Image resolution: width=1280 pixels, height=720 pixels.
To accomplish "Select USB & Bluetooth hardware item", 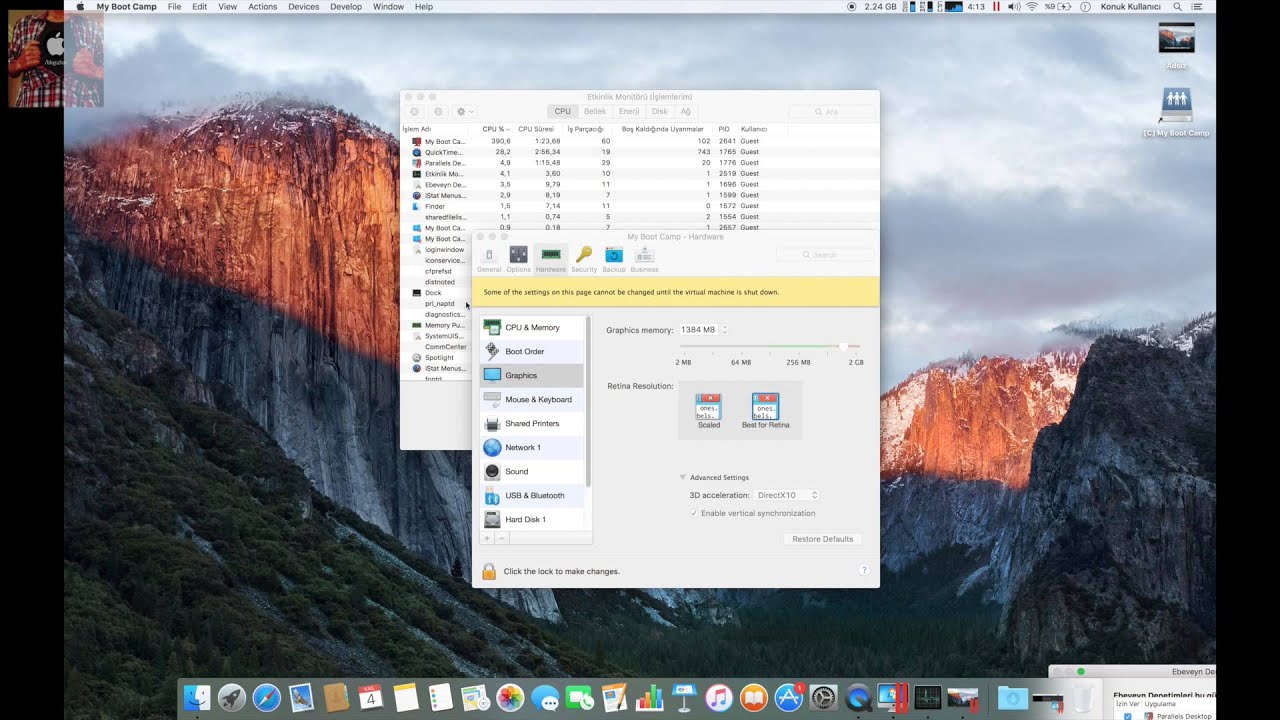I will click(532, 495).
